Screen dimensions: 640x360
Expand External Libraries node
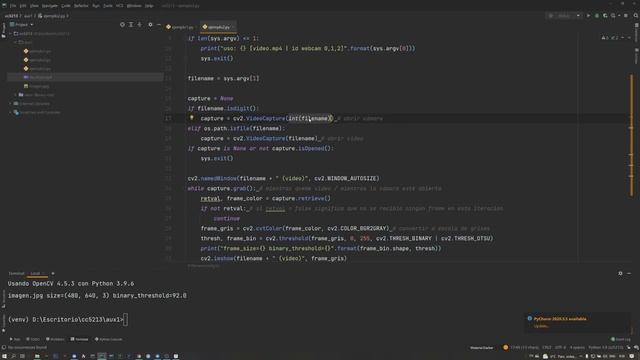11,104
